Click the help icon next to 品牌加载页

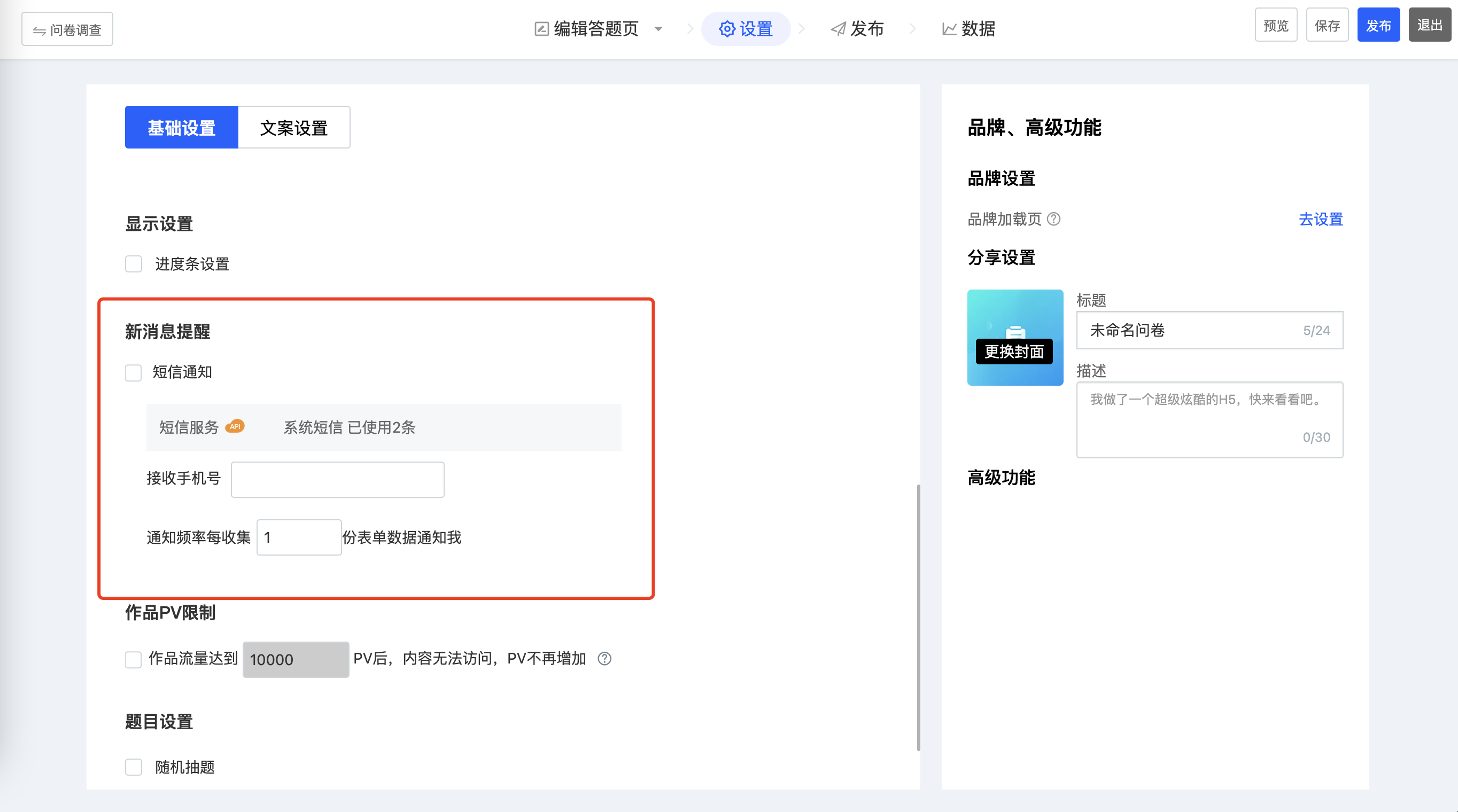tap(1053, 219)
